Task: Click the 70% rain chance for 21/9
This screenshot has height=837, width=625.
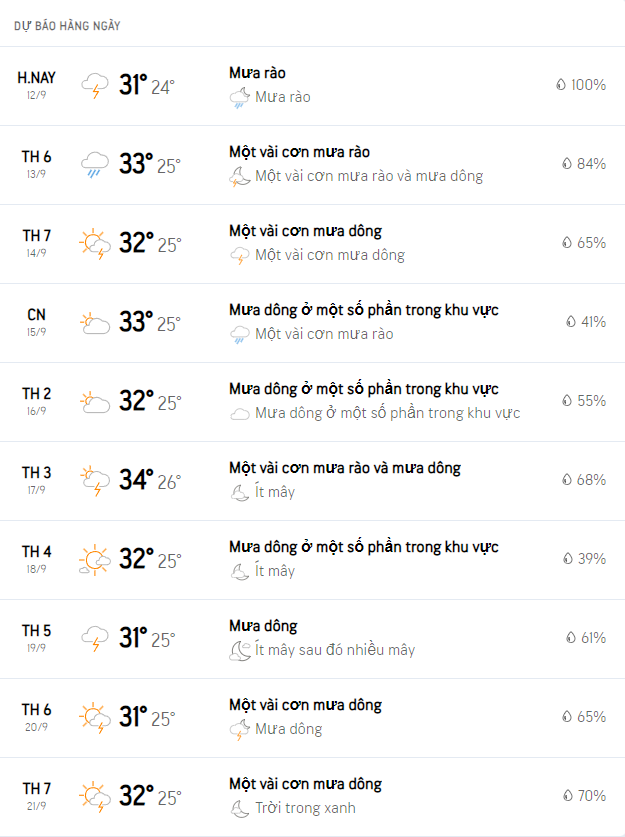Action: pos(591,795)
